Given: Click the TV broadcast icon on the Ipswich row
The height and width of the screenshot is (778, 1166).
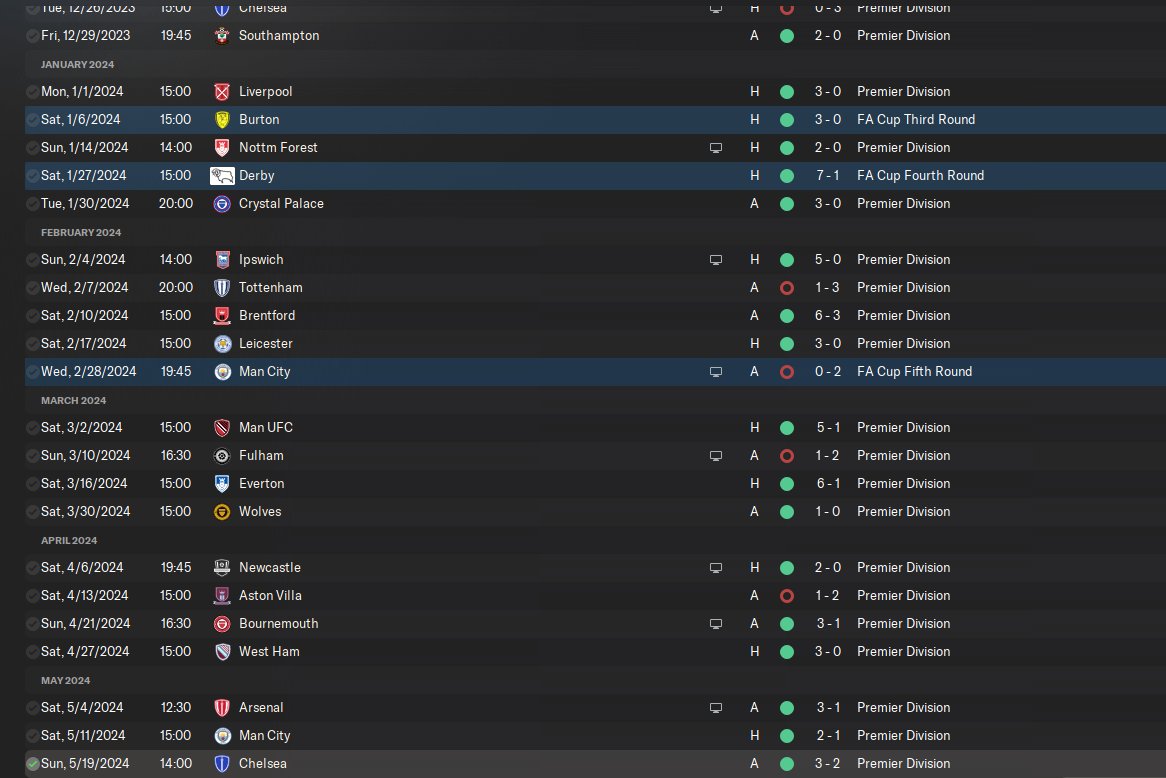Looking at the screenshot, I should click(x=715, y=260).
